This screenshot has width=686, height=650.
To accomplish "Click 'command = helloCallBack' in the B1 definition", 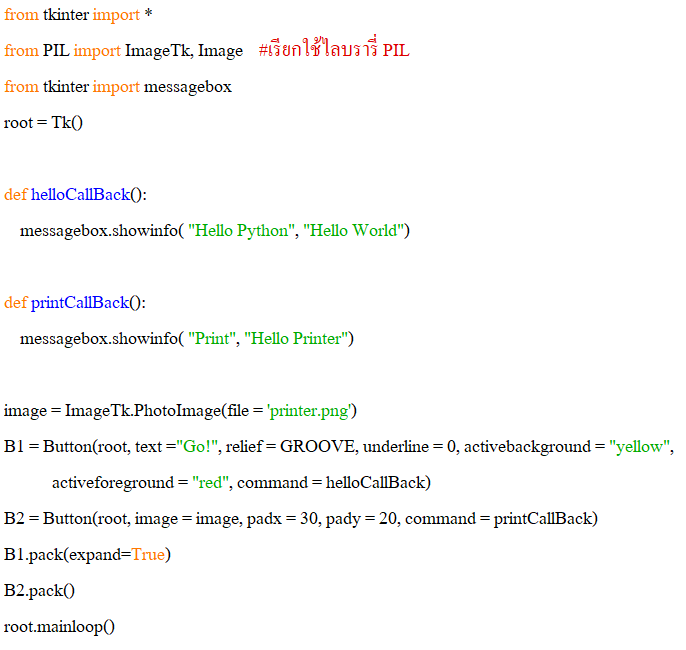I will pyautogui.click(x=331, y=483).
